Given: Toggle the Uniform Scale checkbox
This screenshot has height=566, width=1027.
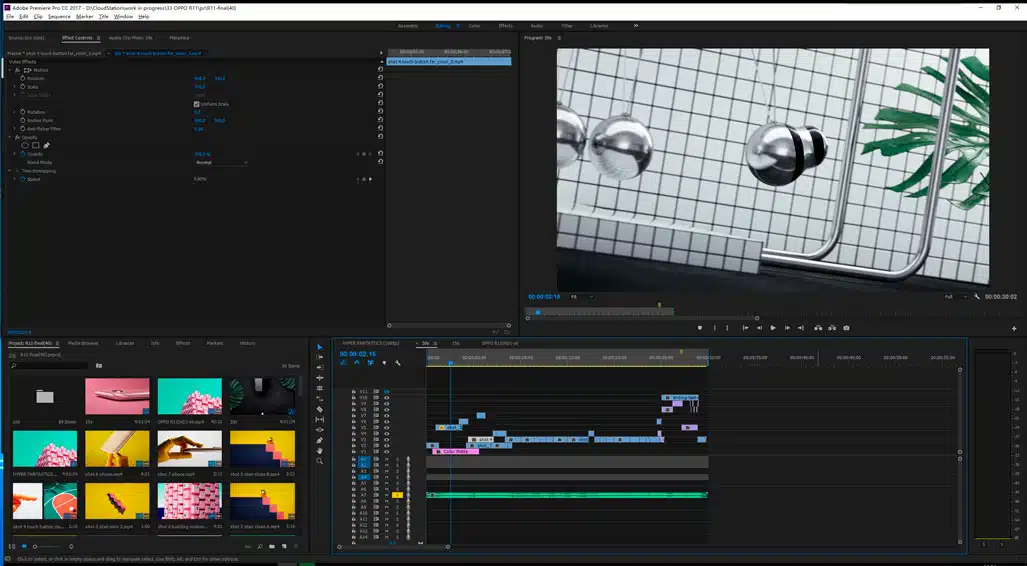Looking at the screenshot, I should 196,104.
